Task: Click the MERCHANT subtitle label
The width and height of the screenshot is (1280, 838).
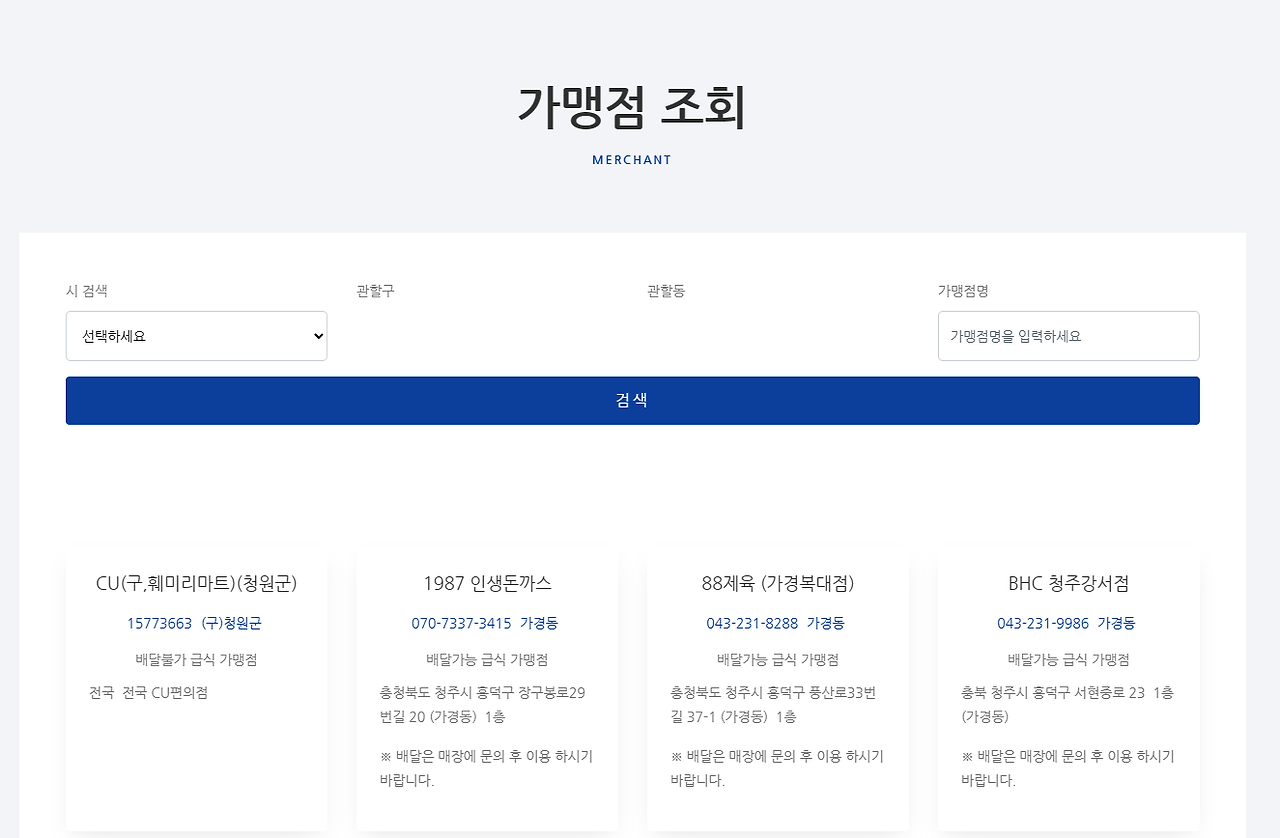Action: point(632,159)
